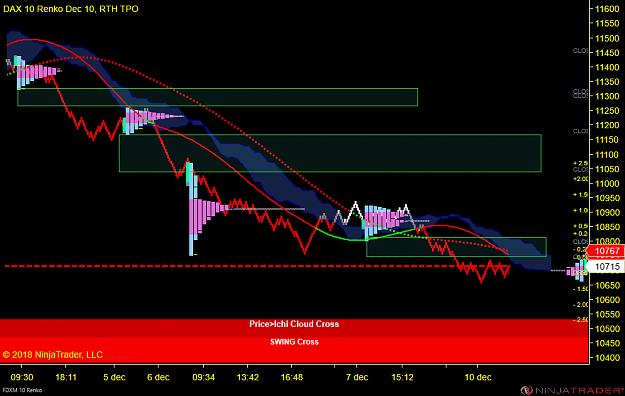
Task: Click the 10850 price axis label
Action: (607, 227)
